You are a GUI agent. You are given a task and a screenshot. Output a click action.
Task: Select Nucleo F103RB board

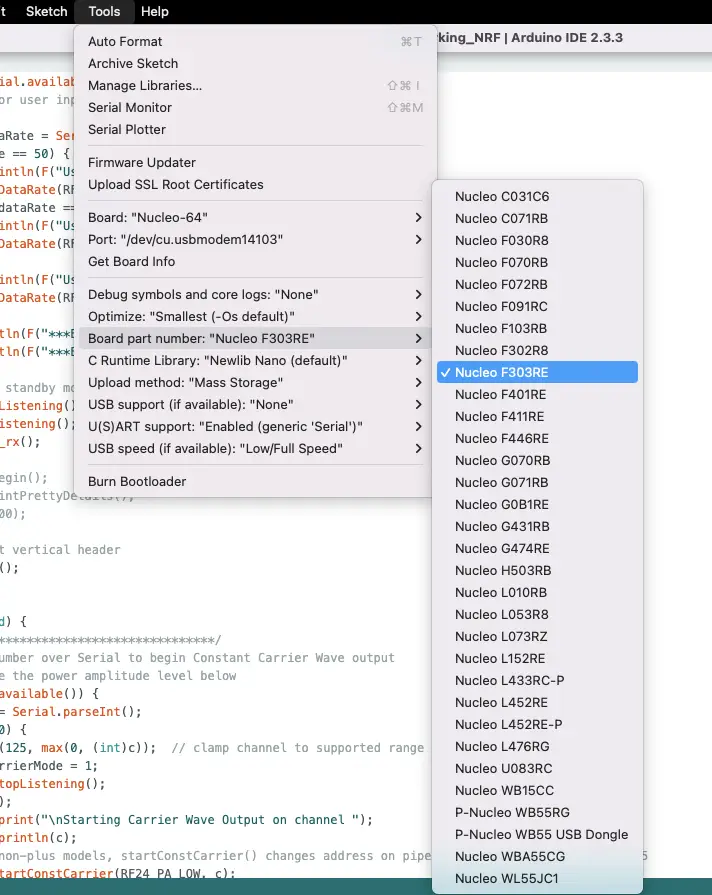537,328
